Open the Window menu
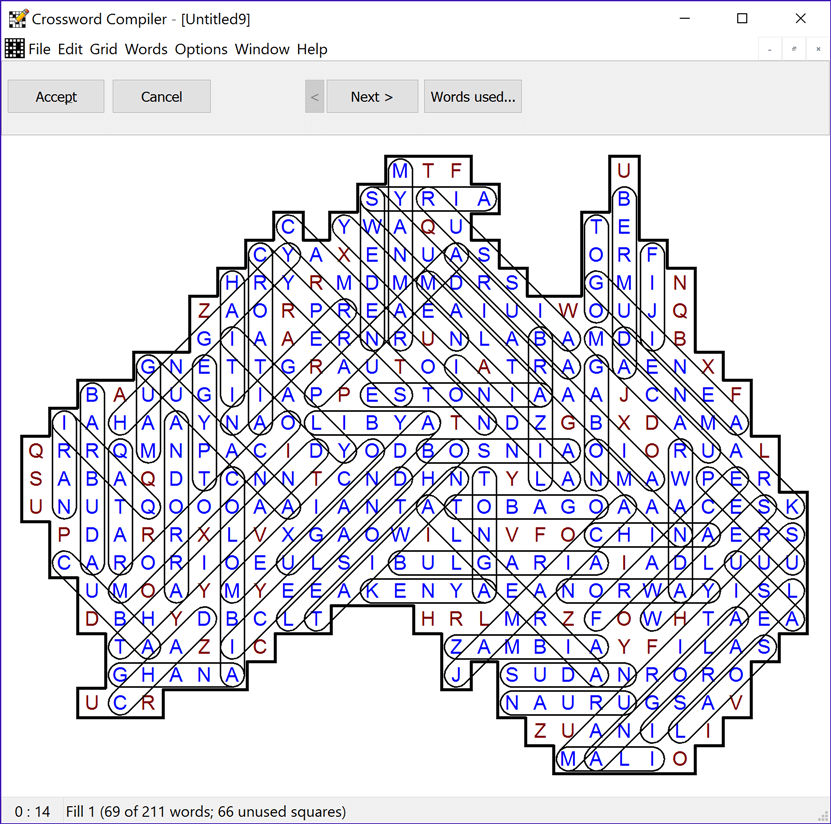 pyautogui.click(x=262, y=49)
